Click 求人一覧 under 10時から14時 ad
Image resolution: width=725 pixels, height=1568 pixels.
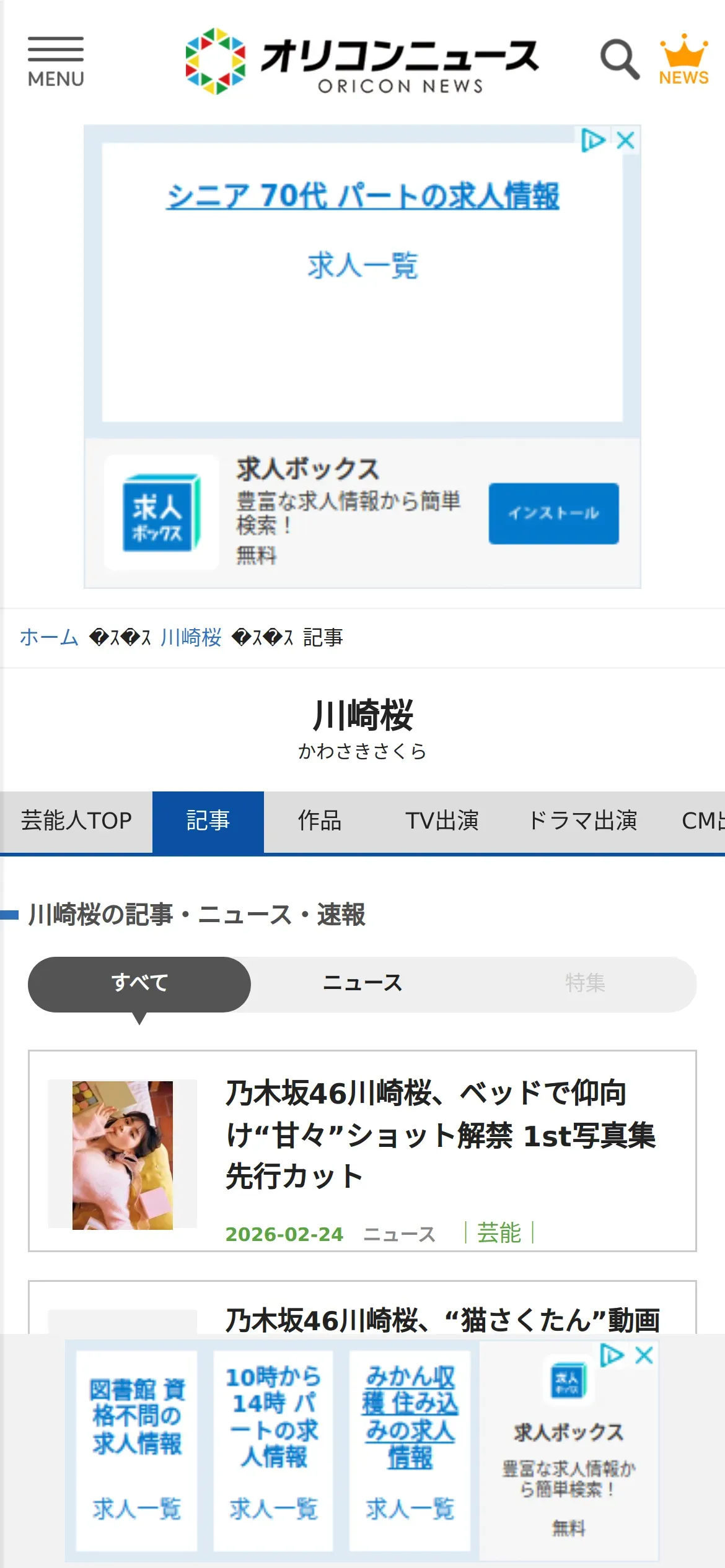click(273, 1509)
